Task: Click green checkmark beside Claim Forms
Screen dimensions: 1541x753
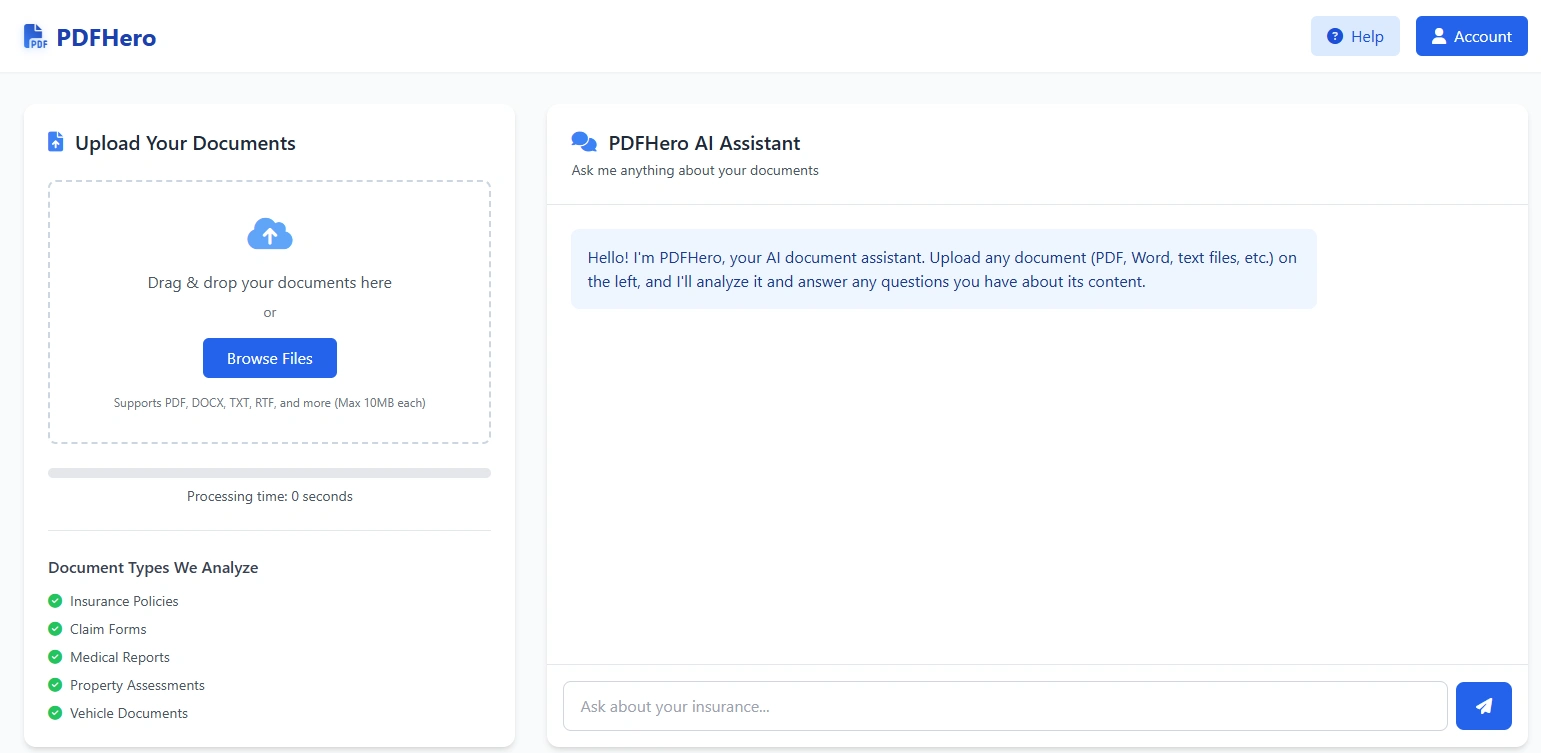Action: click(55, 629)
